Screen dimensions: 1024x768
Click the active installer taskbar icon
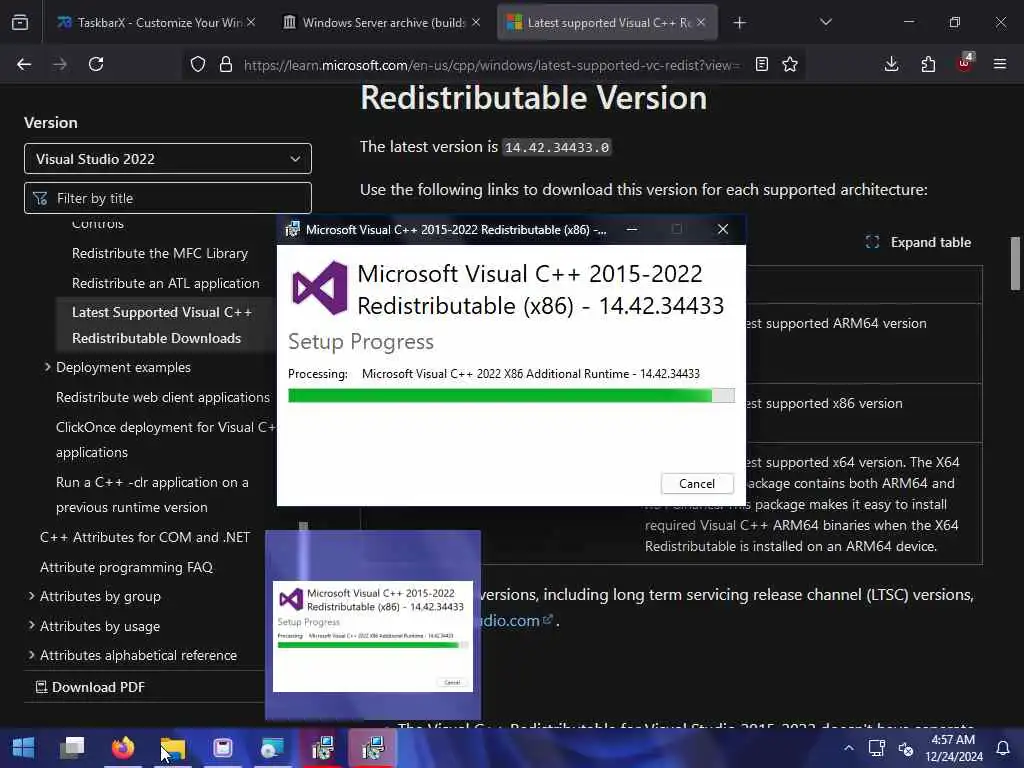click(372, 747)
